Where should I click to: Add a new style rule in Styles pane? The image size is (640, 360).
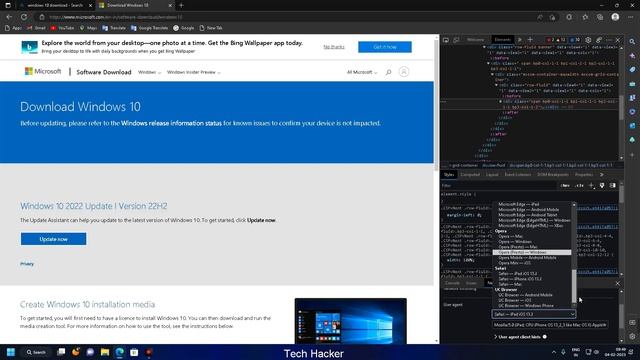(591, 185)
